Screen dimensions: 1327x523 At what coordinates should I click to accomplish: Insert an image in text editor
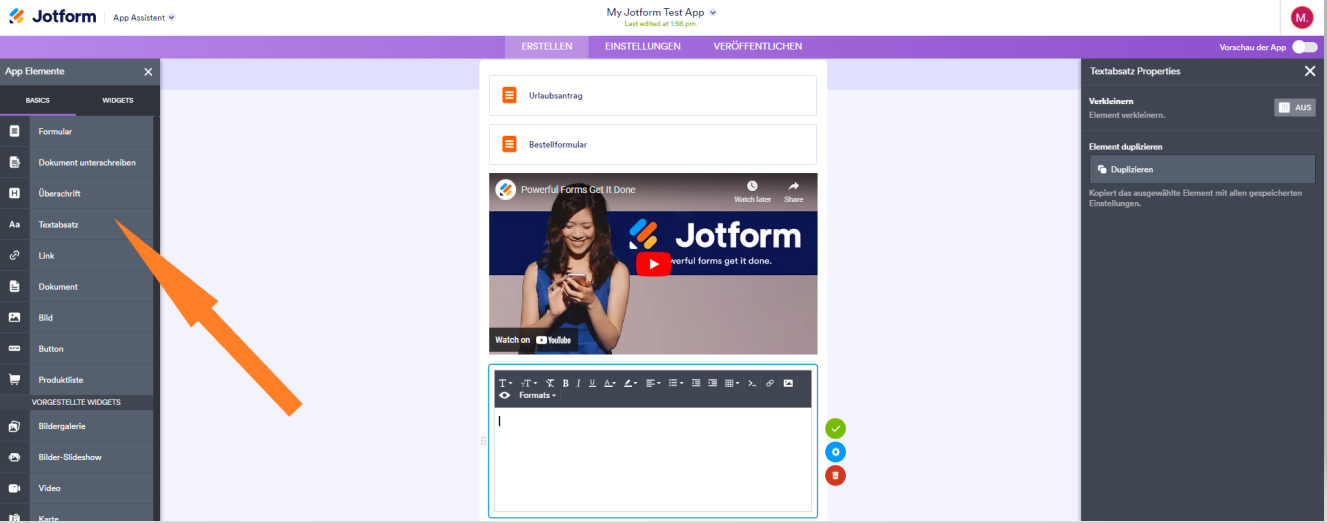pos(788,383)
